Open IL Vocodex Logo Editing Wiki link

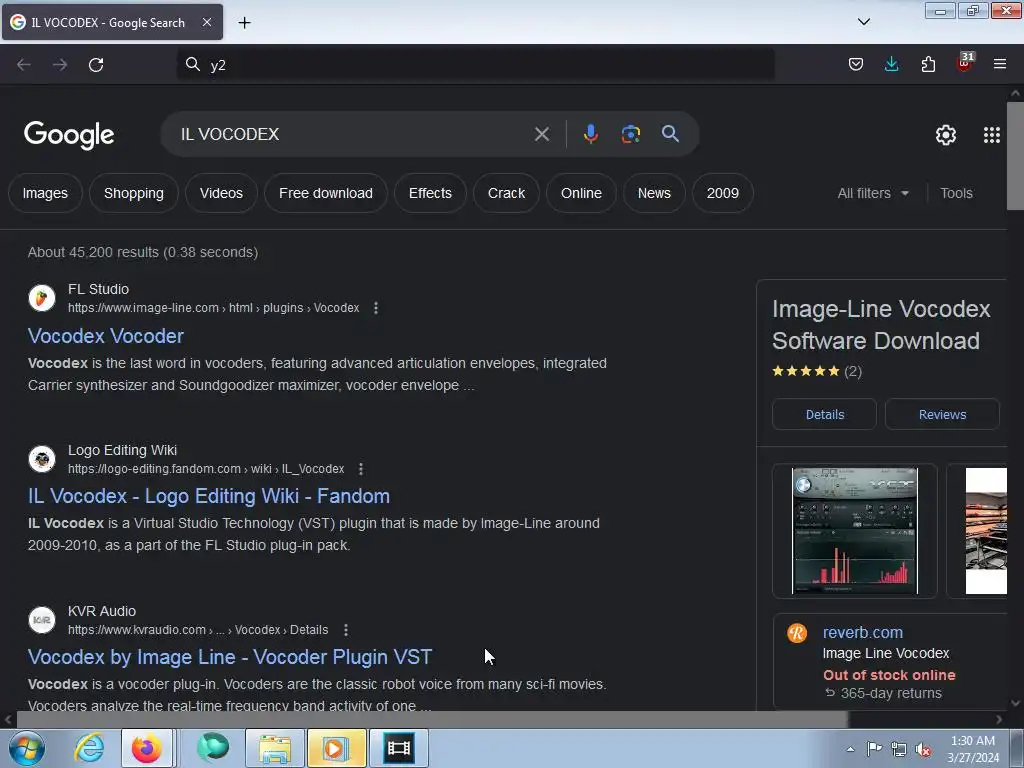[x=209, y=496]
